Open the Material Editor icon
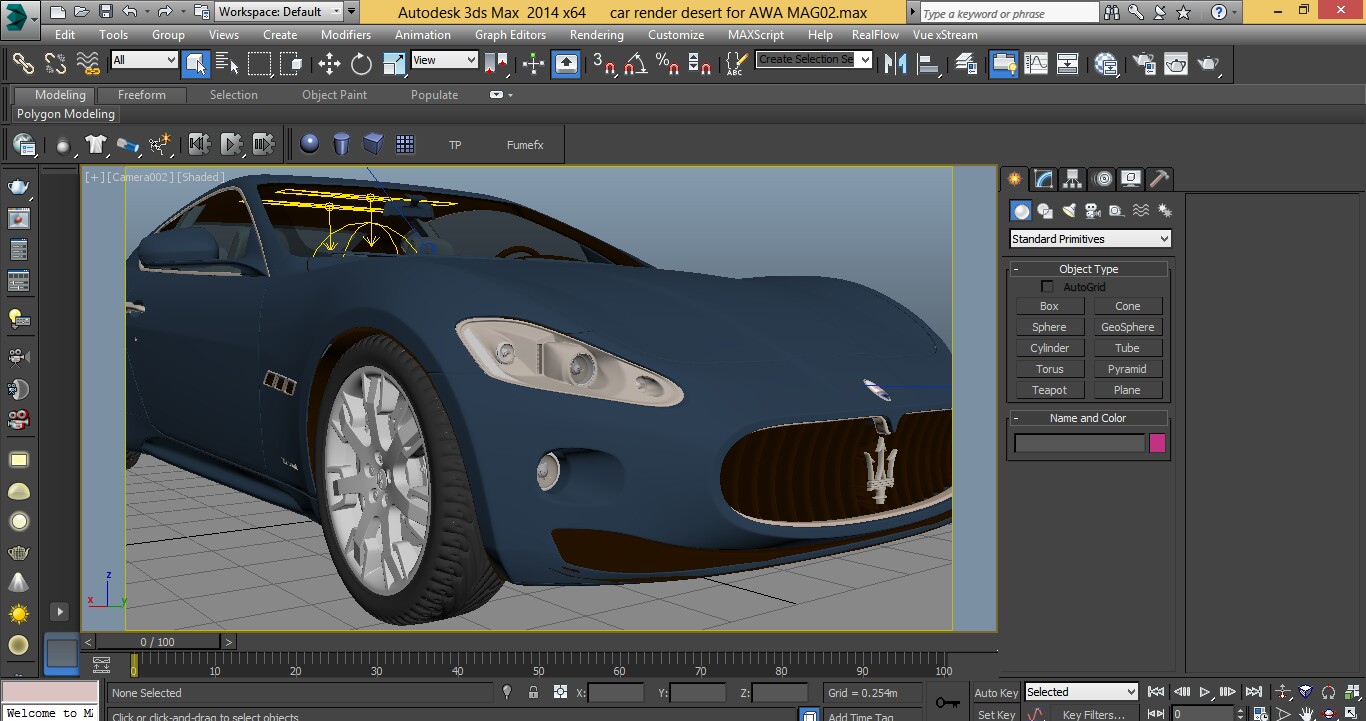 (1106, 63)
